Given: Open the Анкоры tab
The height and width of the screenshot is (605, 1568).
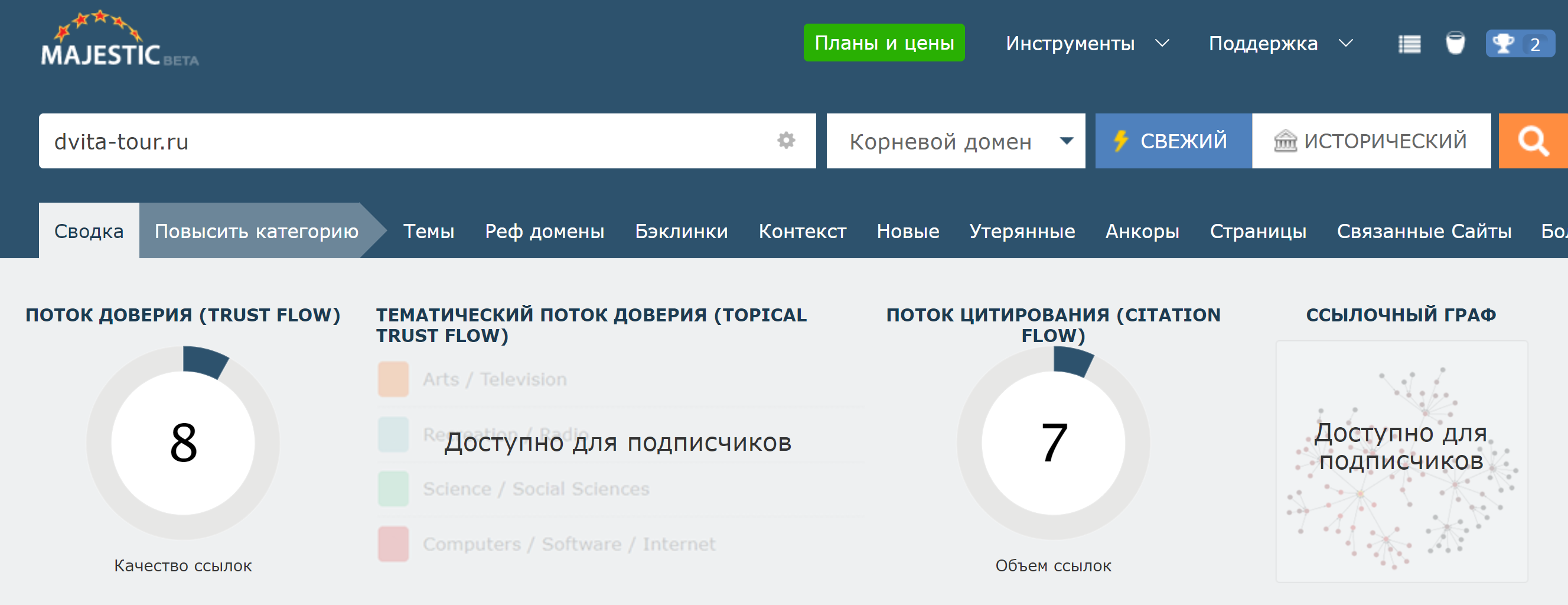Looking at the screenshot, I should pos(1142,231).
